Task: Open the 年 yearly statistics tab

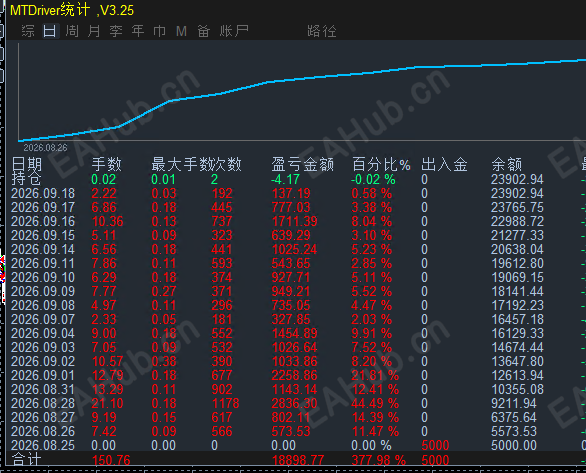Action: (138, 31)
